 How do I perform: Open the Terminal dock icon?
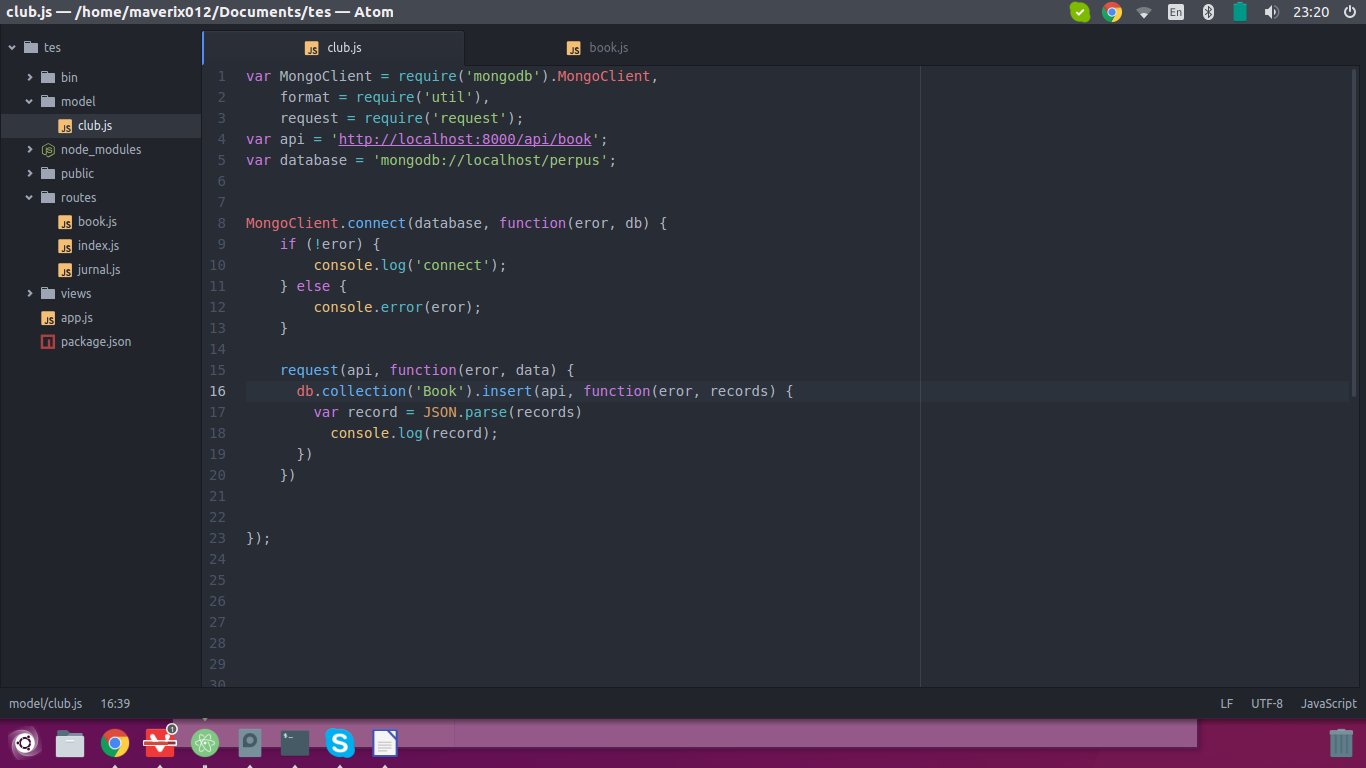[295, 743]
